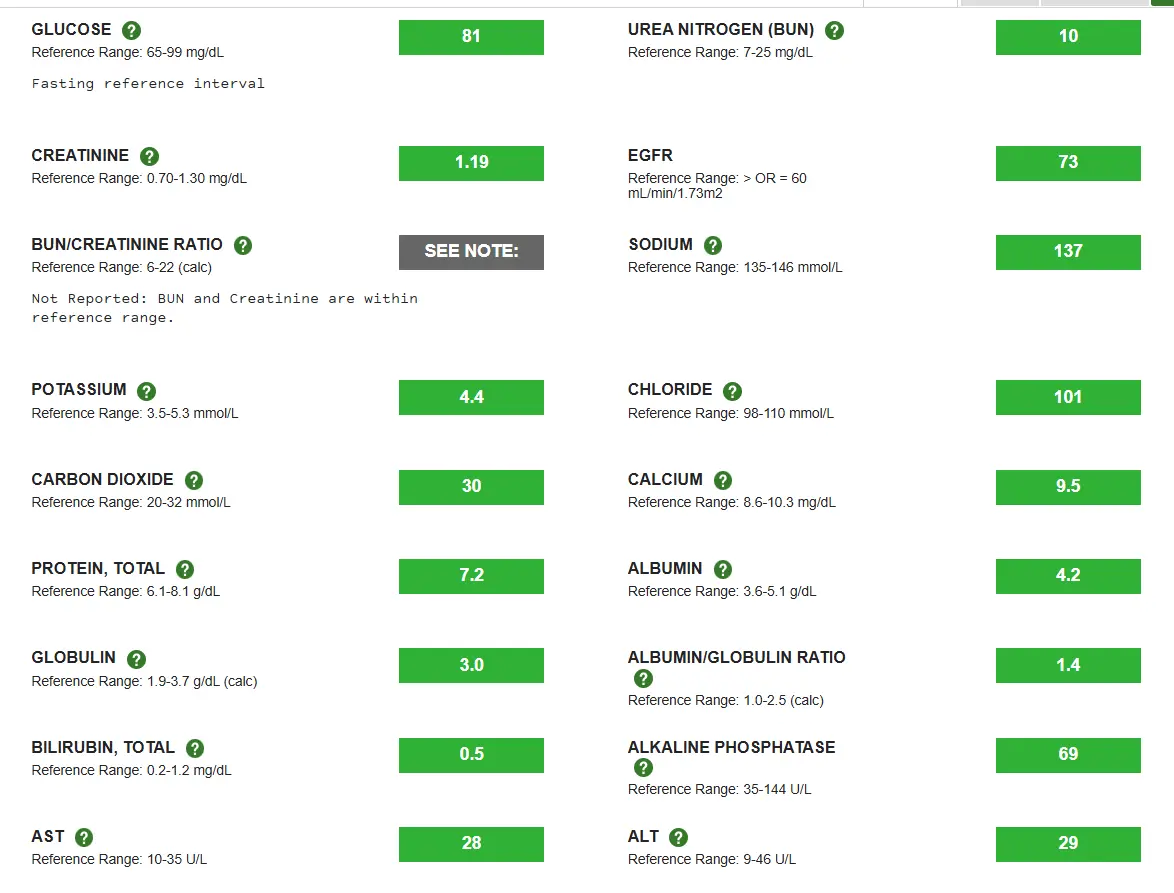Image resolution: width=1174 pixels, height=893 pixels.
Task: Show help for POTASSIUM
Action: tap(147, 391)
